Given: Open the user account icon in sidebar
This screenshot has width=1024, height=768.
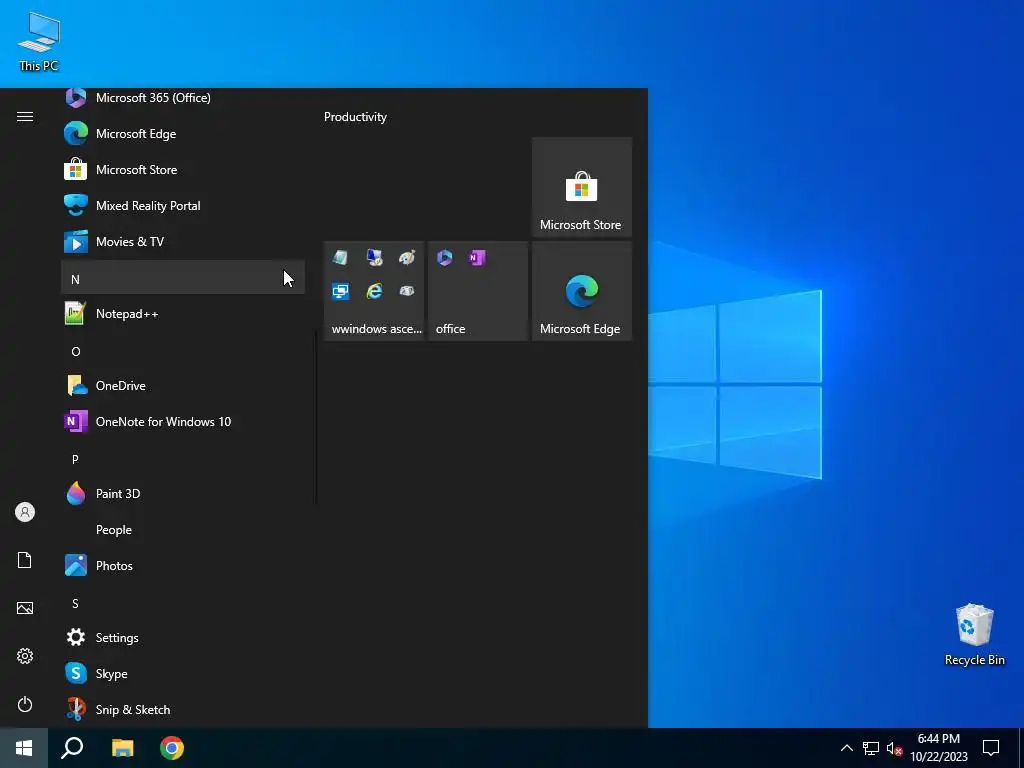Looking at the screenshot, I should tap(25, 512).
